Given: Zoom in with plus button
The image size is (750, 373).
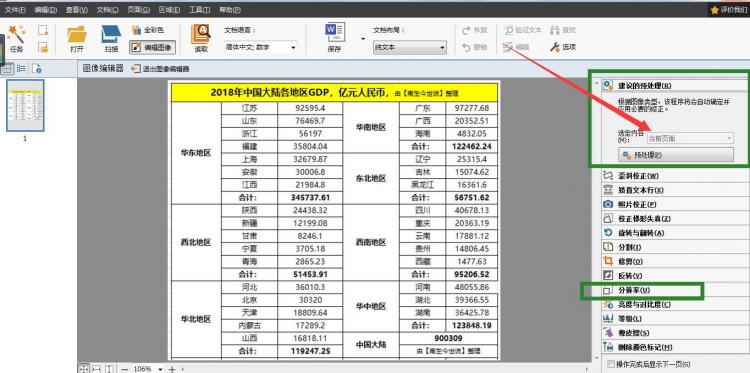Looking at the screenshot, I should coord(172,369).
